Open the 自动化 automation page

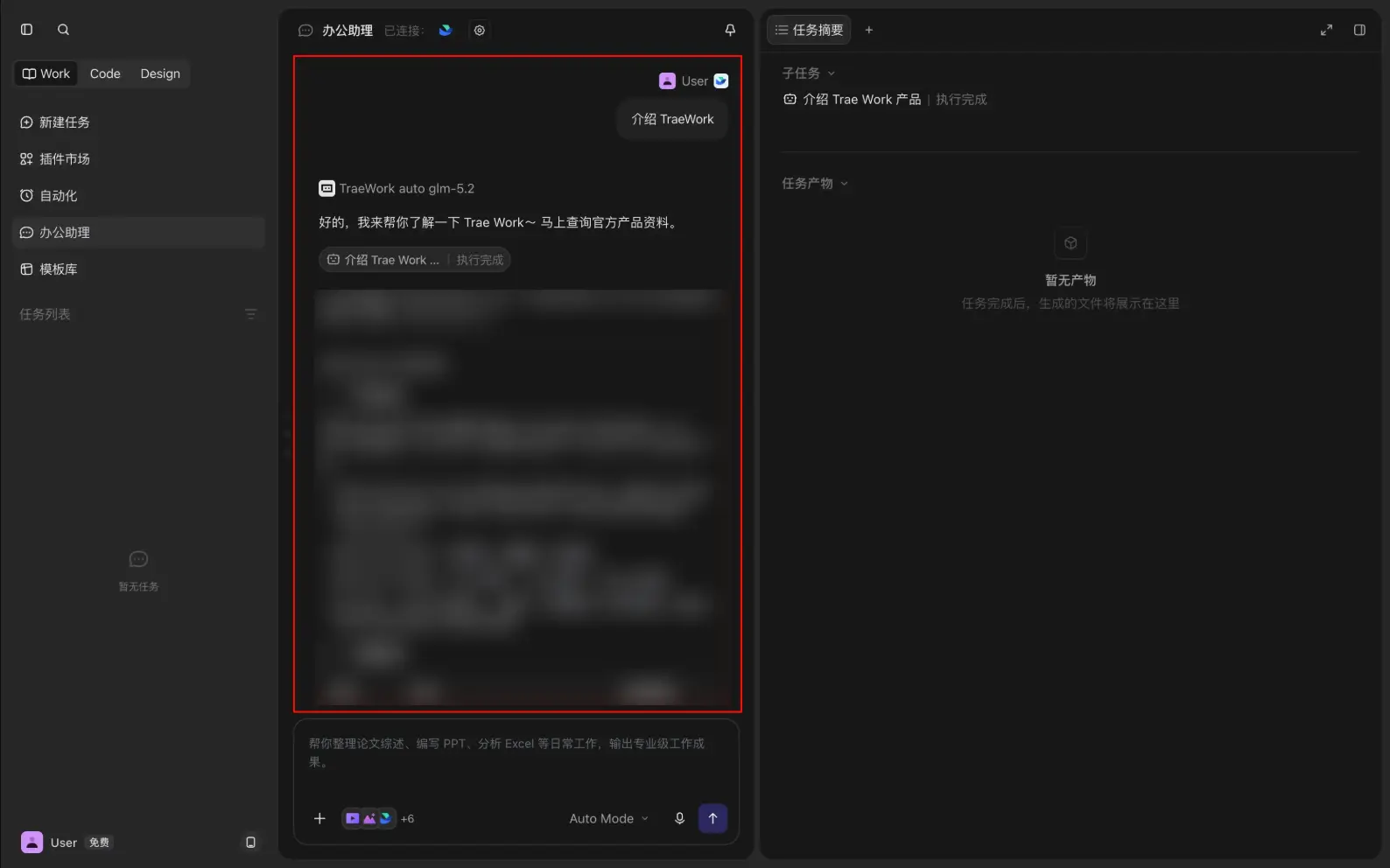tap(138, 196)
